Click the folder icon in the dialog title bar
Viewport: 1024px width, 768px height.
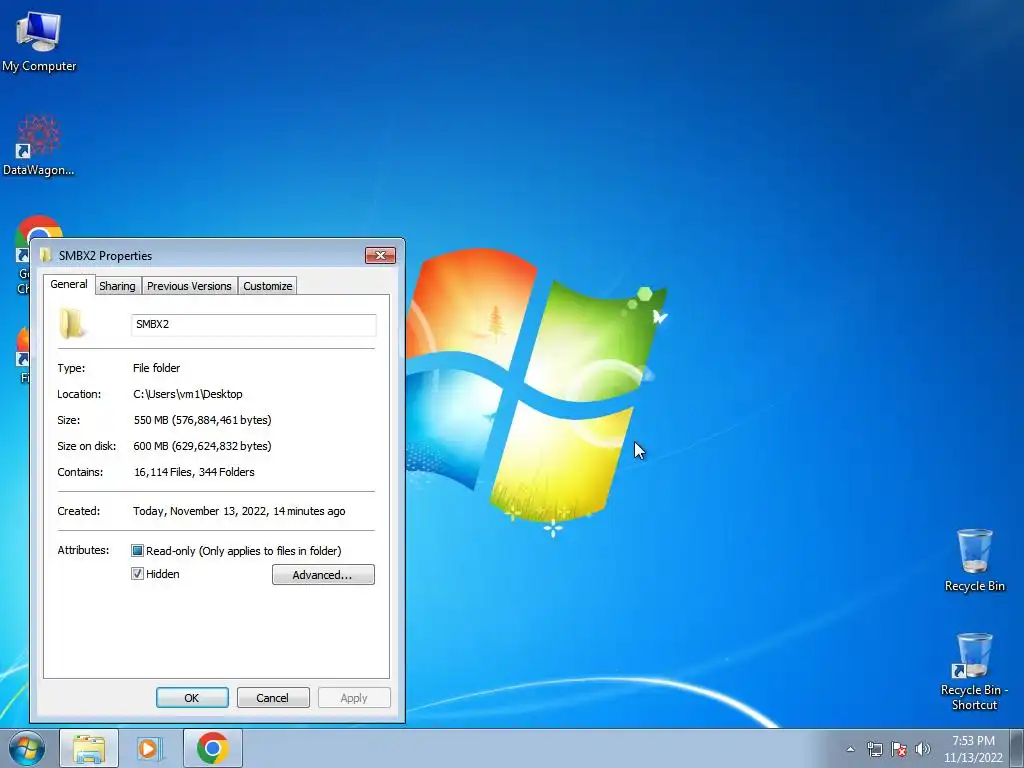(45, 255)
